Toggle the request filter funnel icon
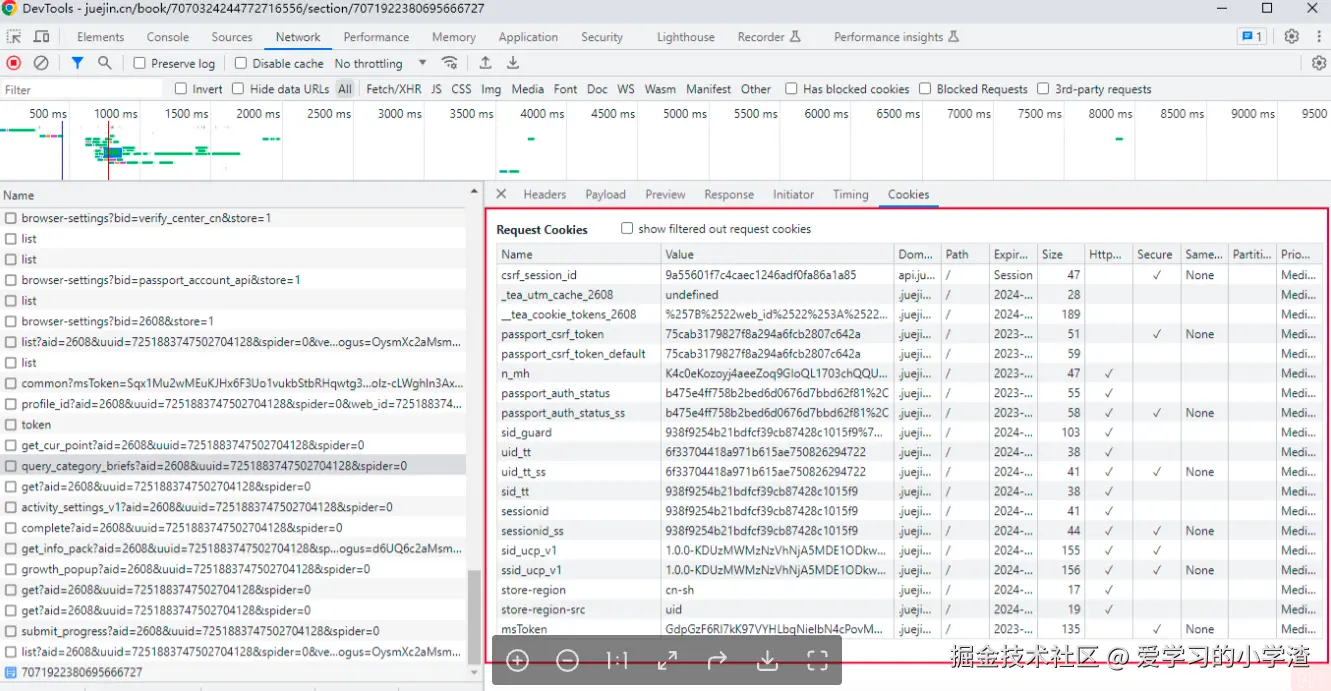This screenshot has width=1331, height=691. (x=77, y=63)
